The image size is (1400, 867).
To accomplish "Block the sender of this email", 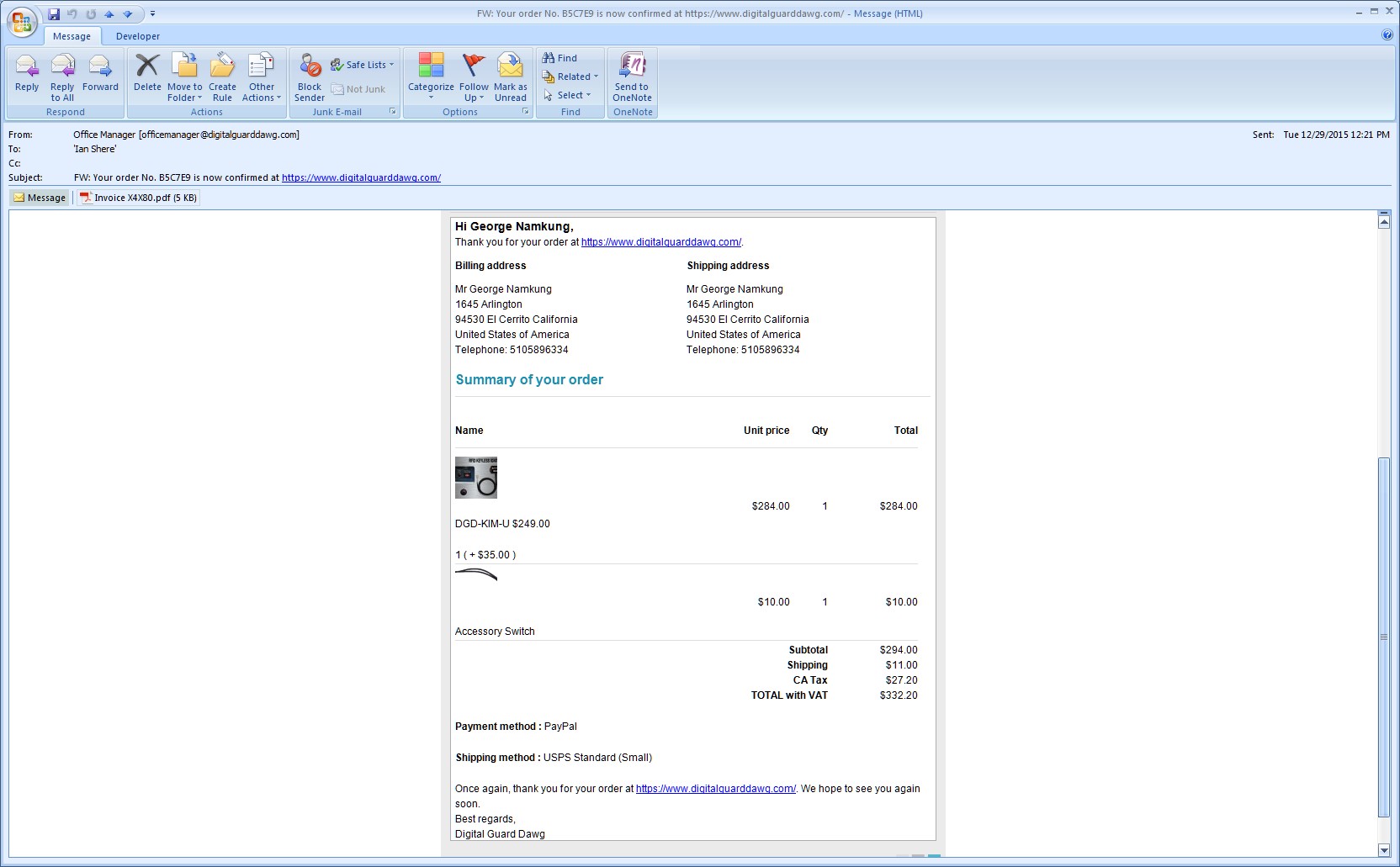I will pos(310,77).
